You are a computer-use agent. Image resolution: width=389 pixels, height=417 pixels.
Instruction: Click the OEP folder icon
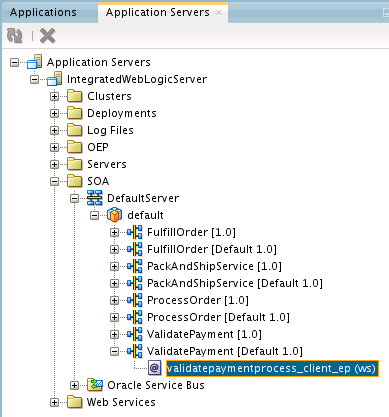[75, 147]
